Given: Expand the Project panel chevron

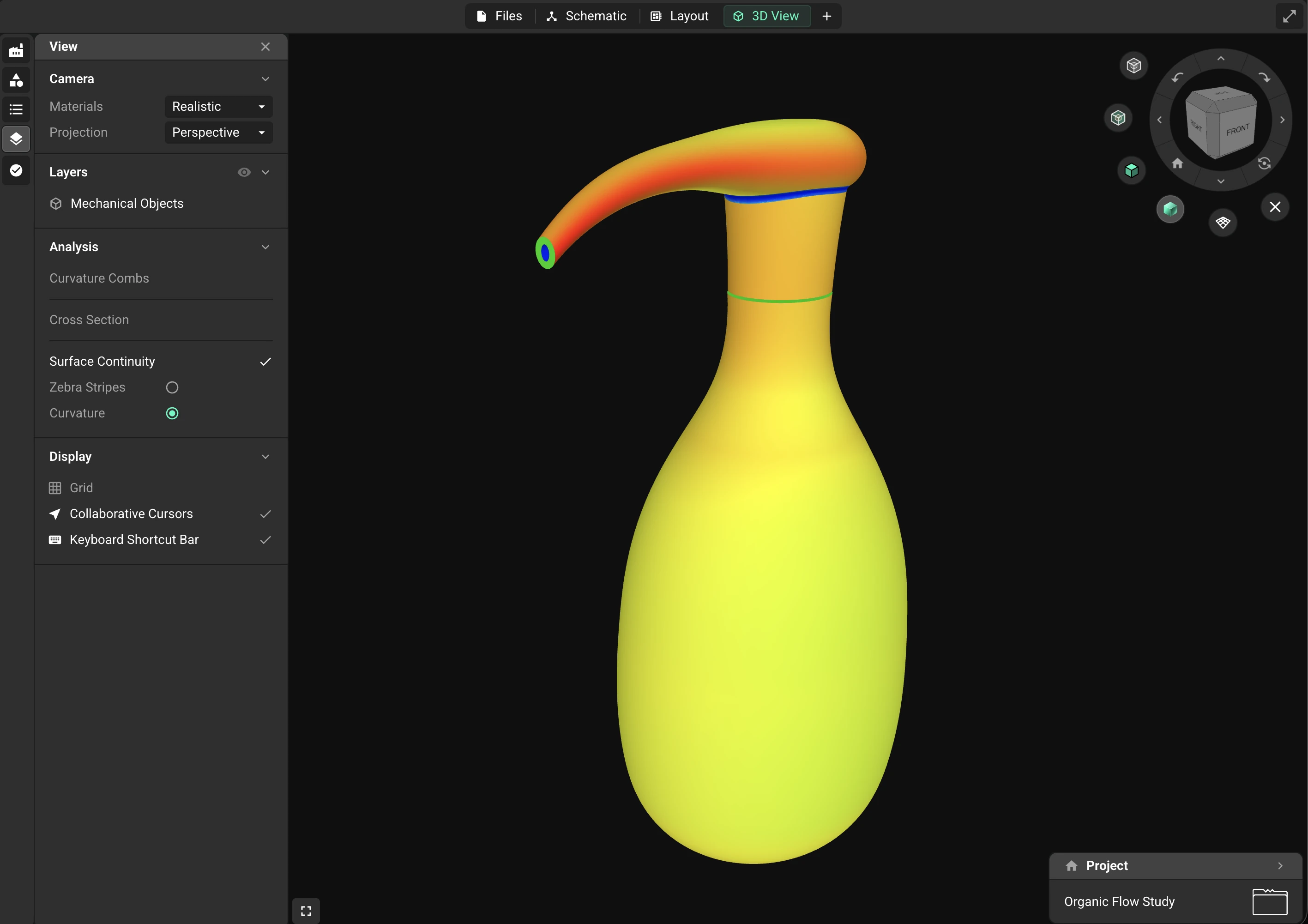Looking at the screenshot, I should tap(1280, 865).
